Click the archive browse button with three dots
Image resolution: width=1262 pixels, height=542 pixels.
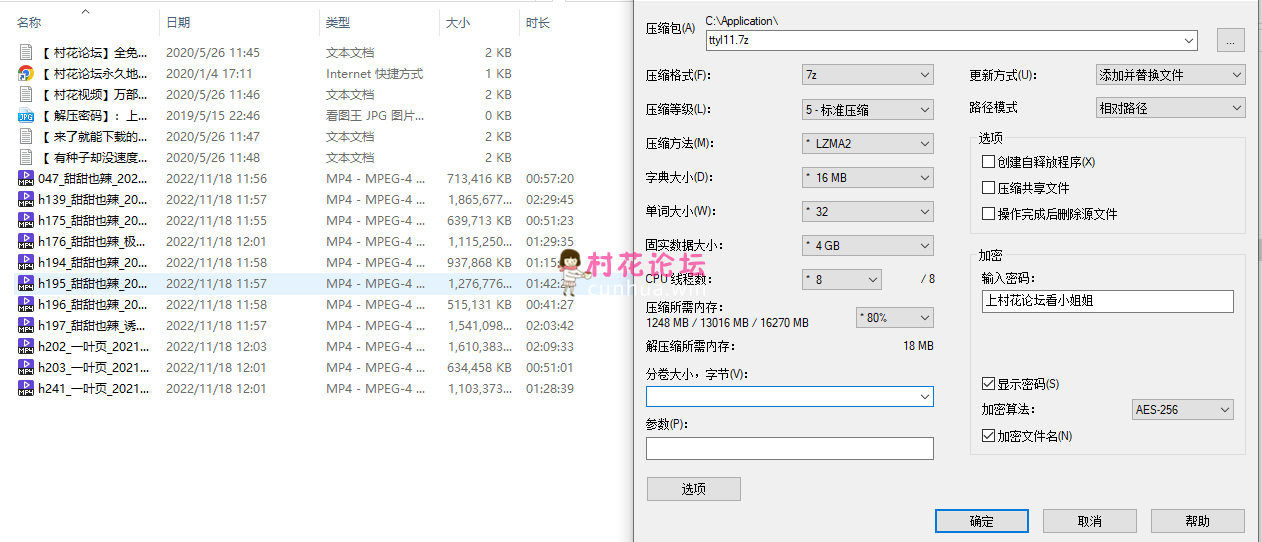1230,40
